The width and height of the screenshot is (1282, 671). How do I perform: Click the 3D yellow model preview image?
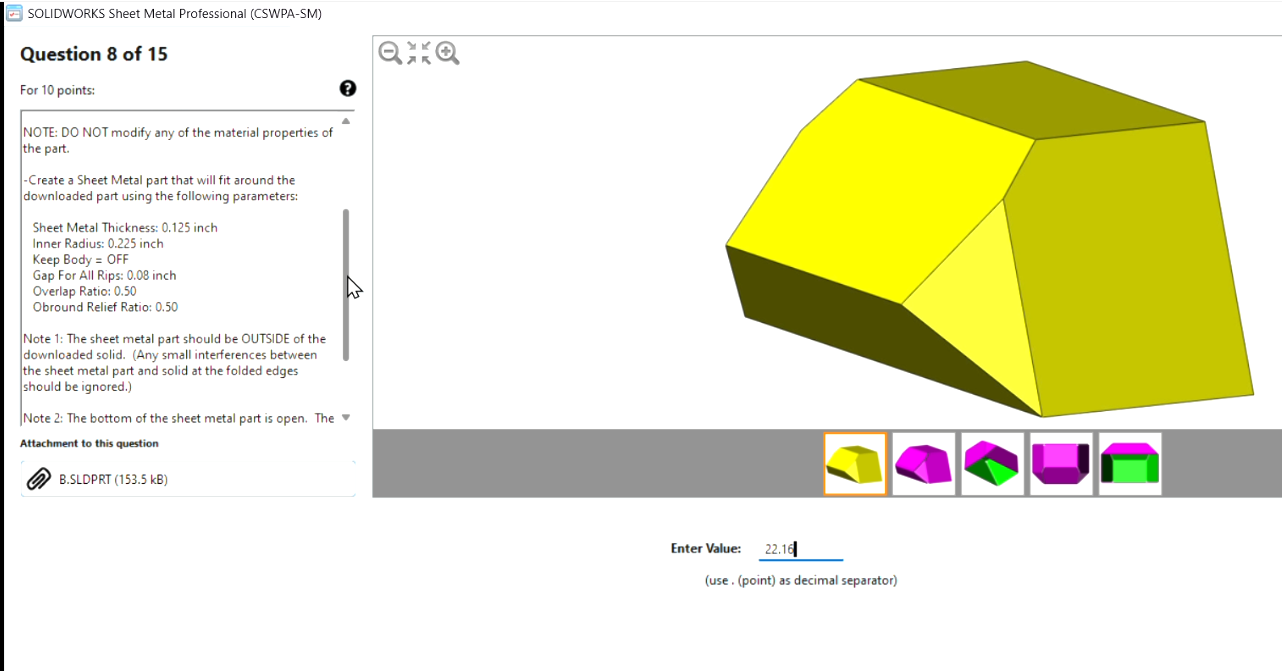pyautogui.click(x=989, y=239)
